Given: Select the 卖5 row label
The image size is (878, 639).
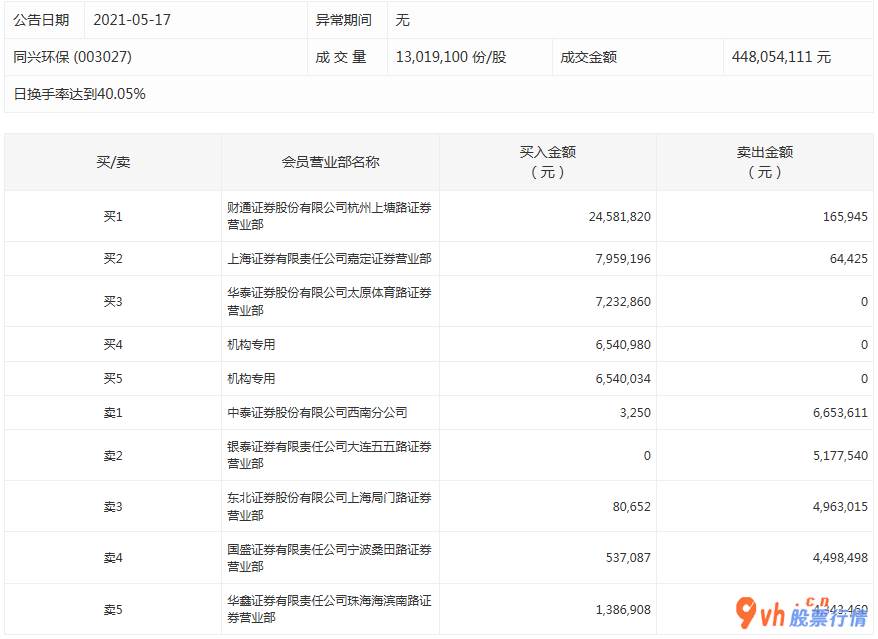Looking at the screenshot, I should [x=113, y=609].
